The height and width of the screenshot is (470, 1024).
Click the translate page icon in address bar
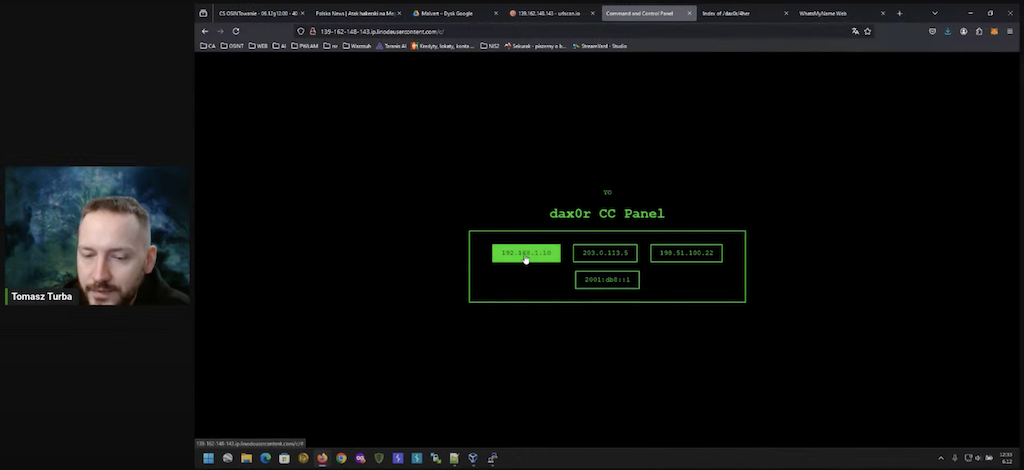coord(854,31)
